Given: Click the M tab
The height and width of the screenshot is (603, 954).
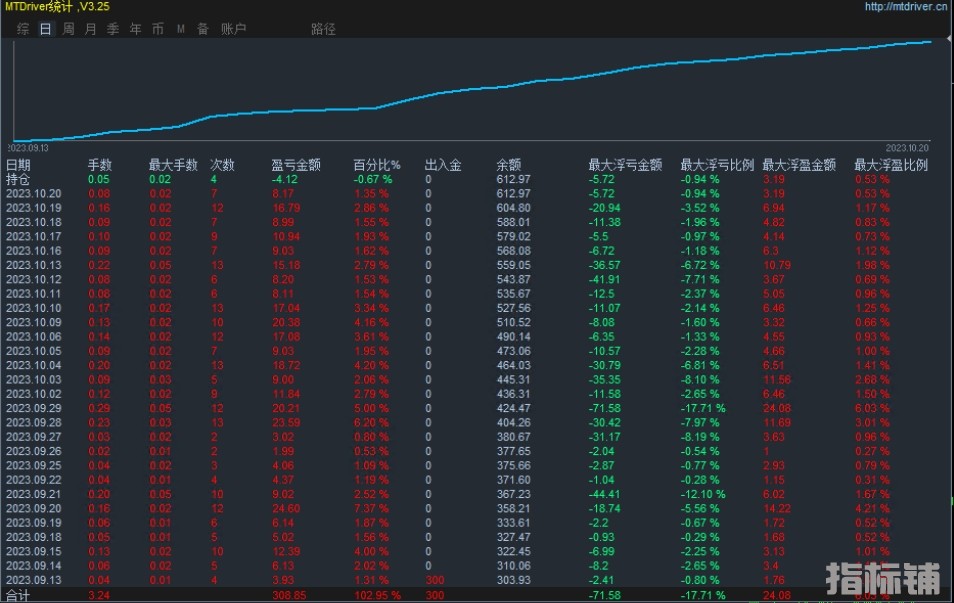Looking at the screenshot, I should click(x=181, y=29).
